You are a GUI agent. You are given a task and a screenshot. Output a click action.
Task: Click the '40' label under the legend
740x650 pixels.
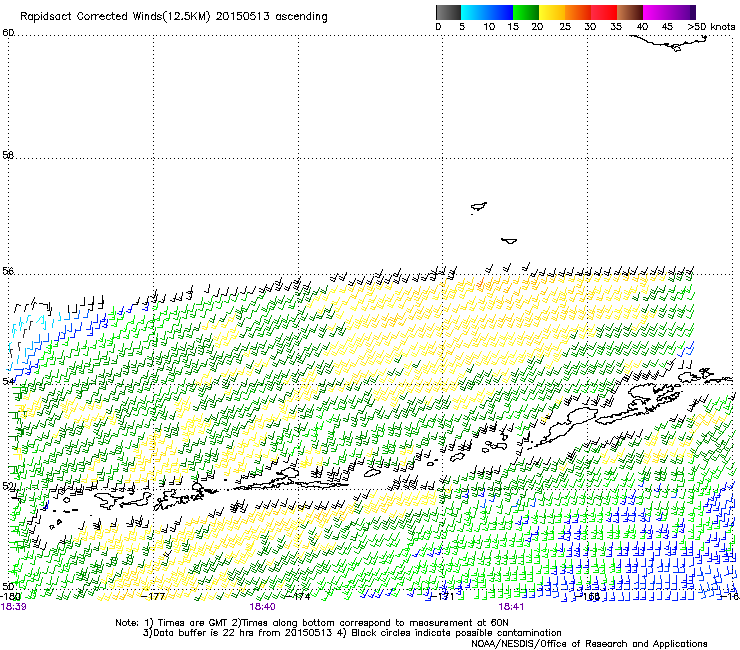click(642, 27)
